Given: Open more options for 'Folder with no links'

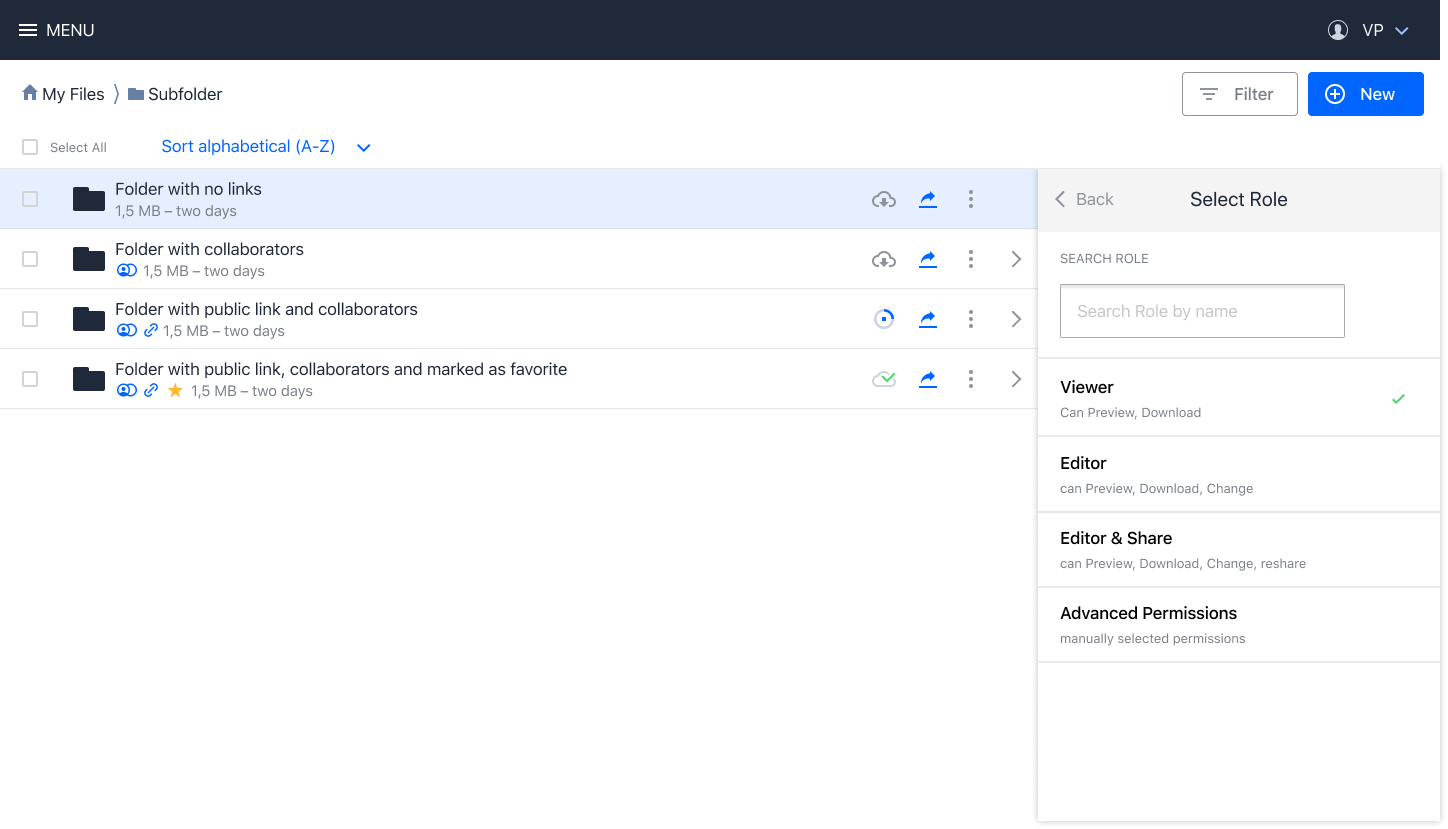Looking at the screenshot, I should pyautogui.click(x=970, y=199).
